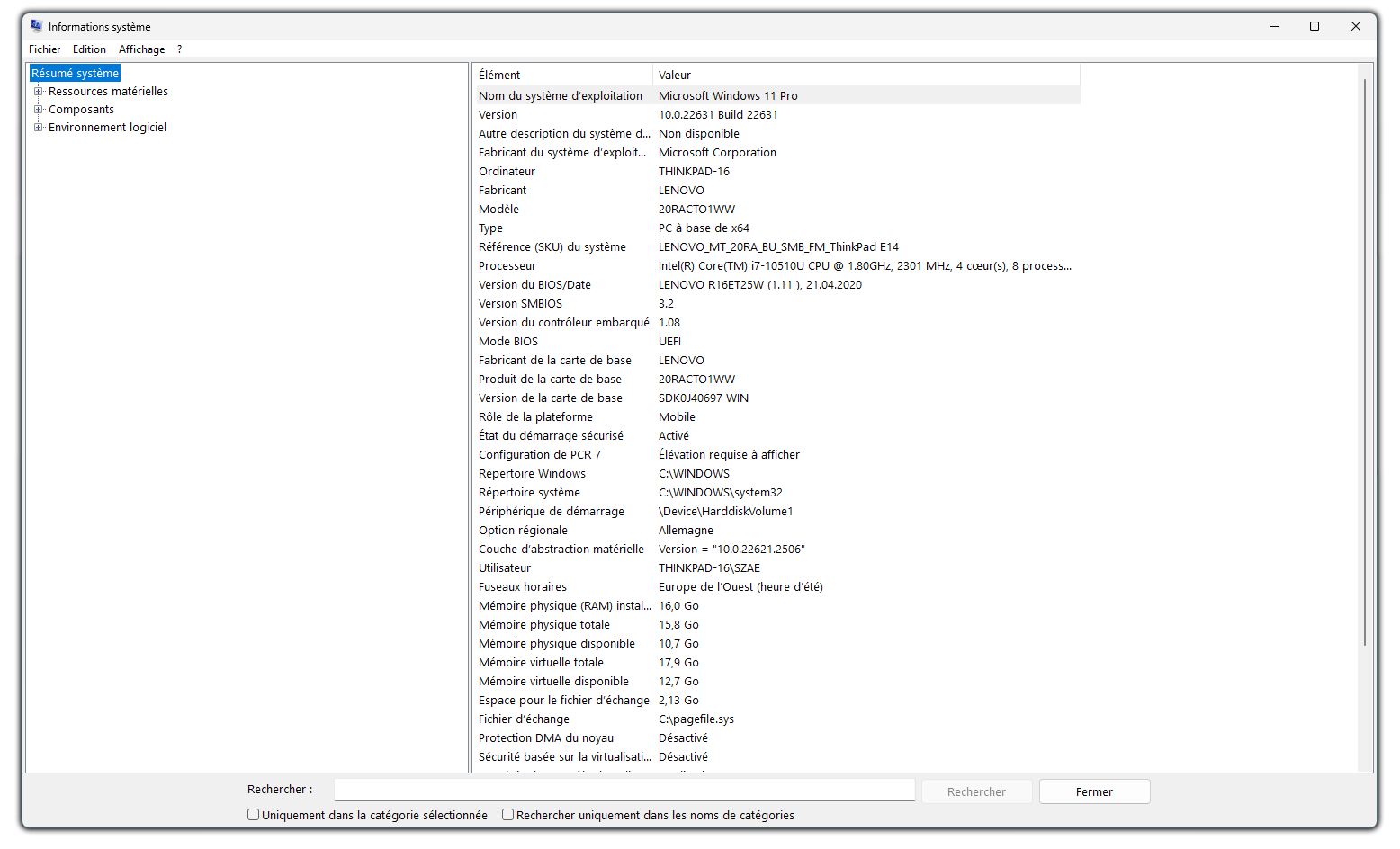This screenshot has height=849, width=1400.
Task: Select the Protection DMA du noyau row
Action: click(777, 738)
